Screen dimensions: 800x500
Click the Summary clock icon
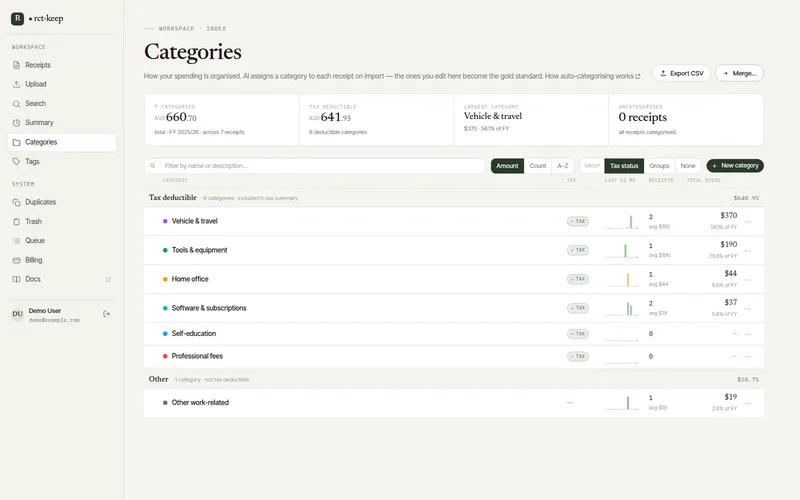click(x=16, y=123)
